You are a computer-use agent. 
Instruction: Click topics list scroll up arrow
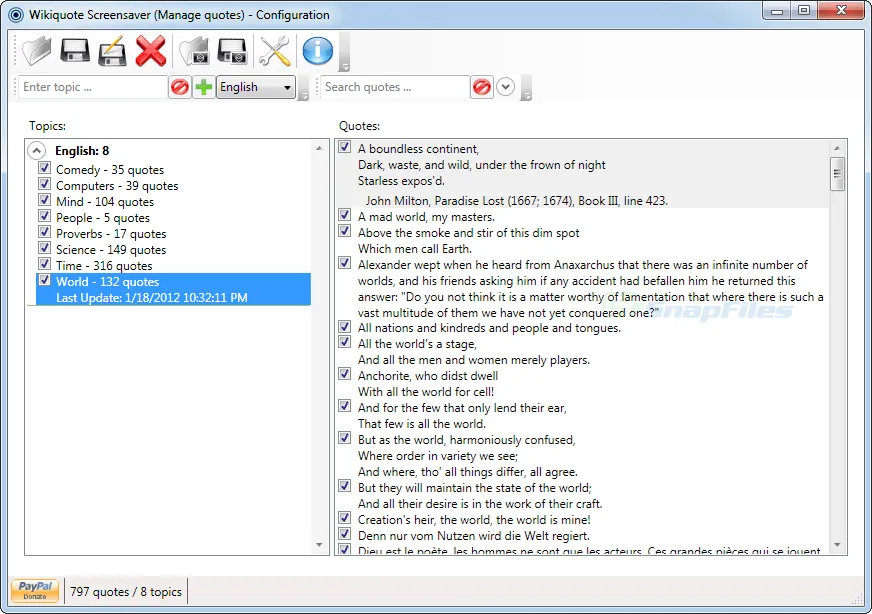coord(319,148)
